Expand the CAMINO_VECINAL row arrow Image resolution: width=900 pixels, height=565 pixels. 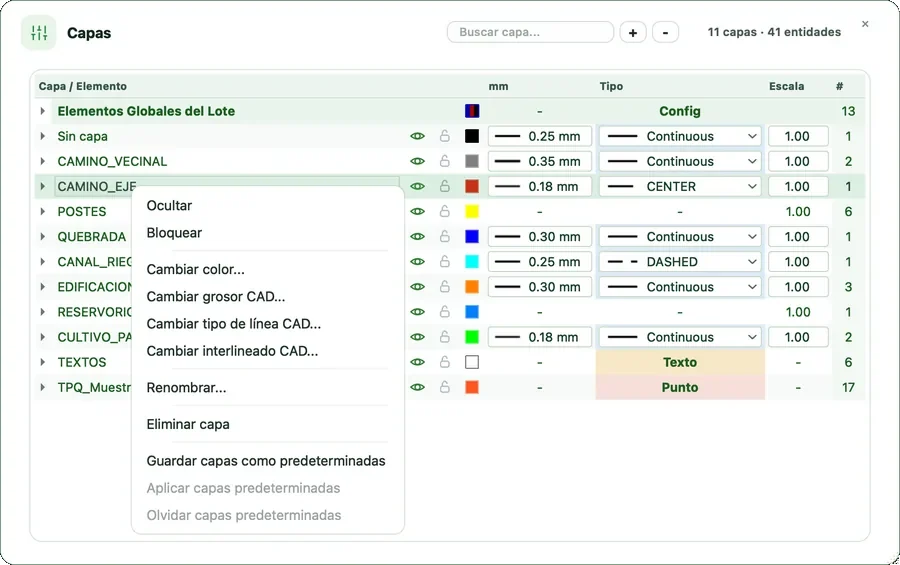(x=42, y=161)
